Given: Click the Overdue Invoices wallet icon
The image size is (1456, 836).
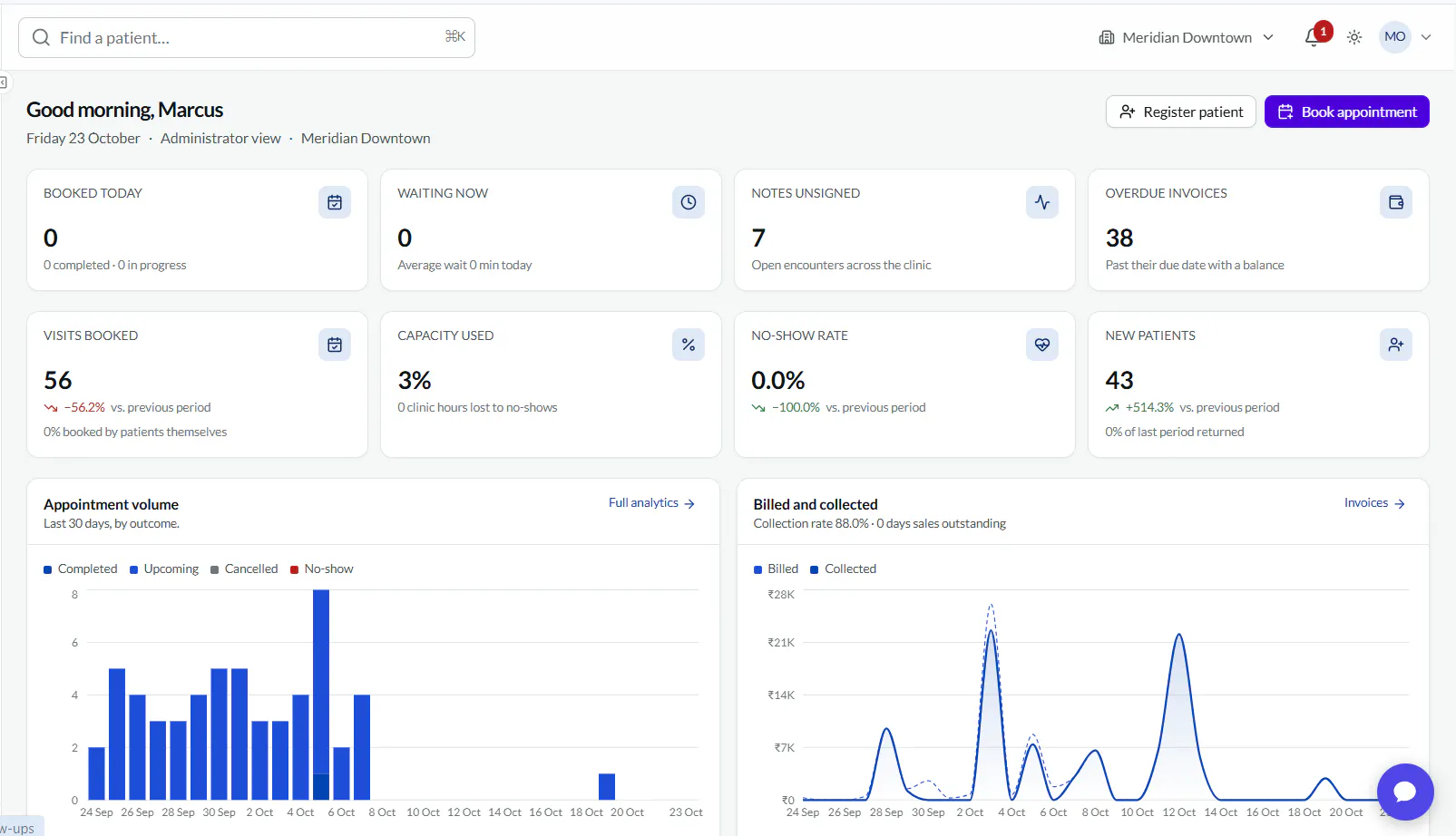Looking at the screenshot, I should click(1396, 202).
